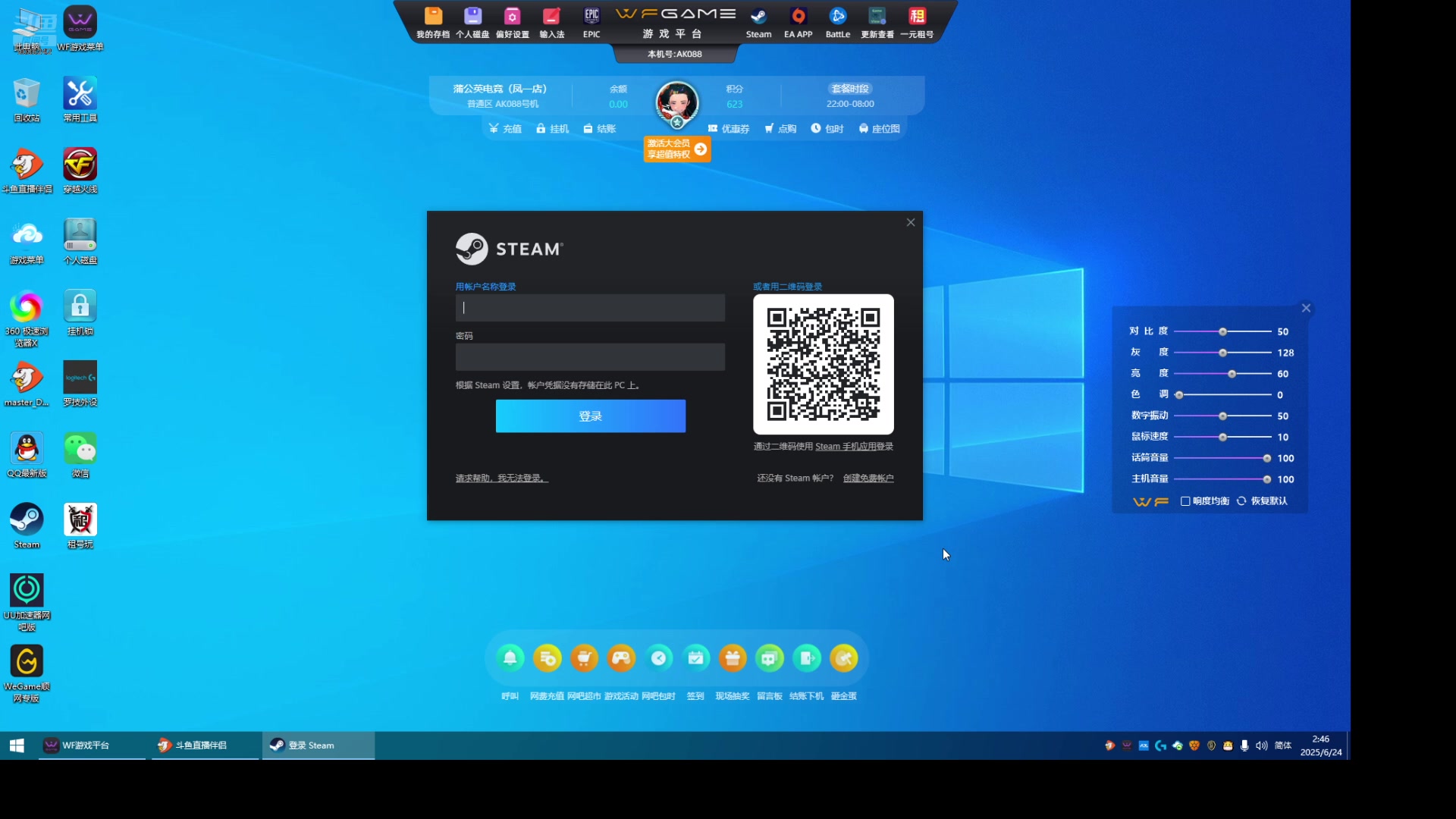Launch EA APP from the toolbar
Image resolution: width=1456 pixels, height=819 pixels.
tap(799, 23)
